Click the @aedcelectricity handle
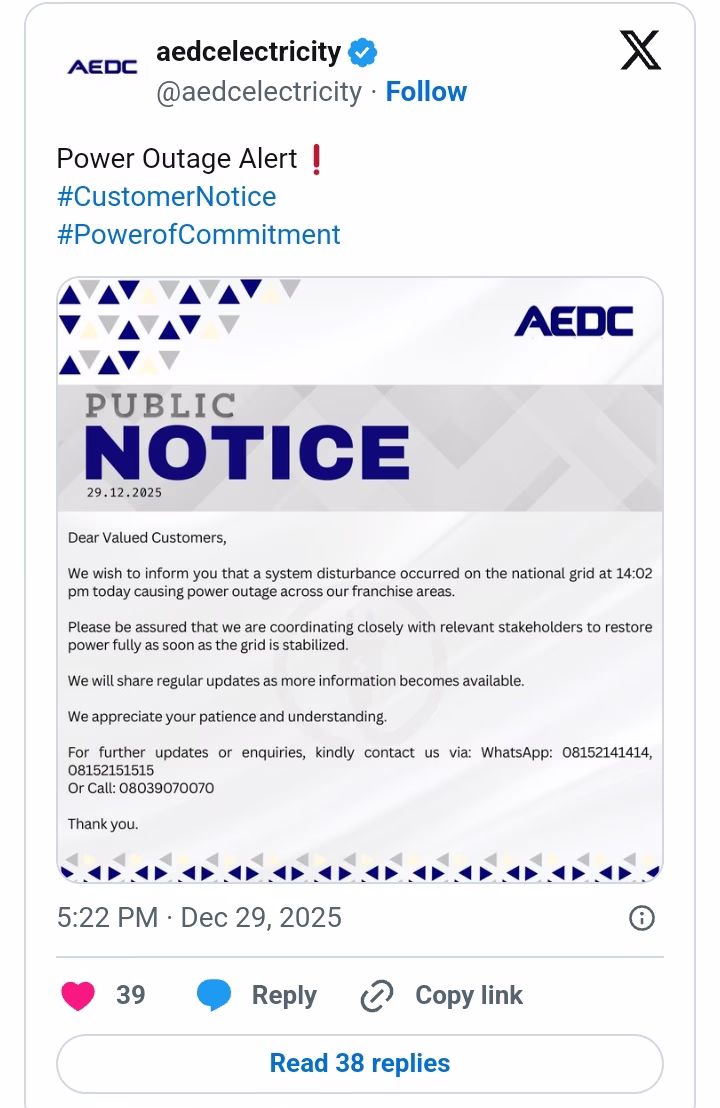This screenshot has height=1108, width=720. pyautogui.click(x=258, y=92)
